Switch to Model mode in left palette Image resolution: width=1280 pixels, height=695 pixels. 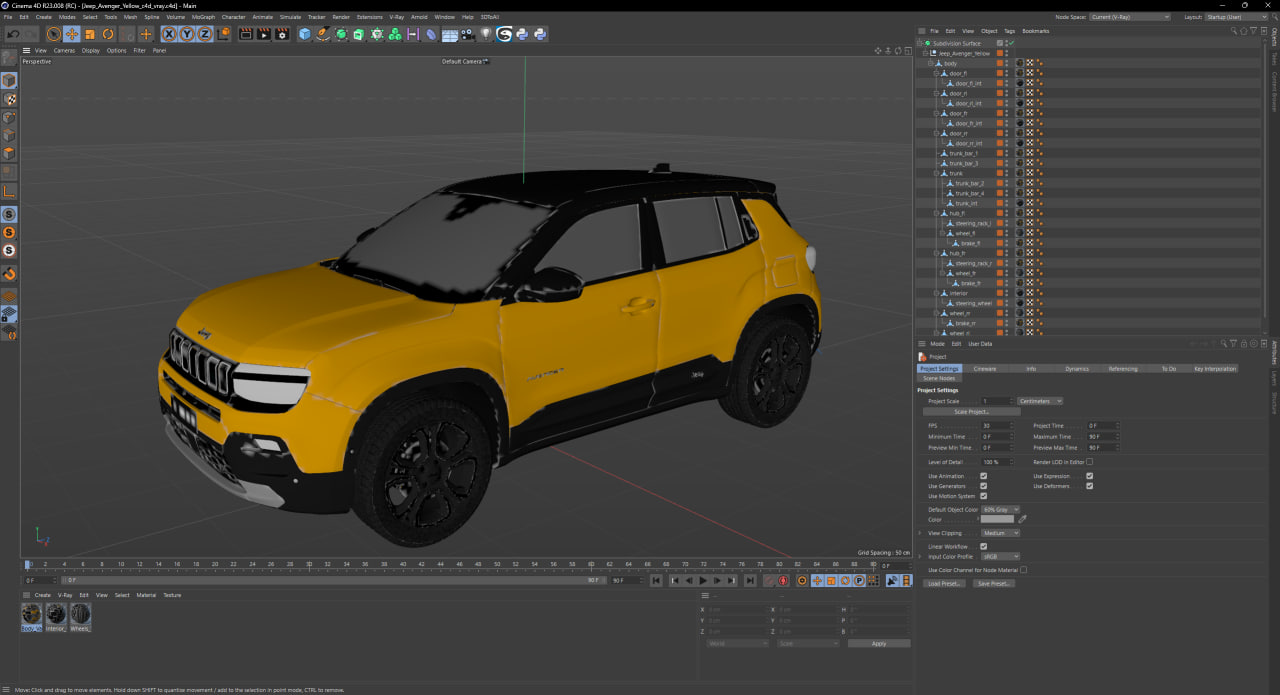click(x=9, y=80)
